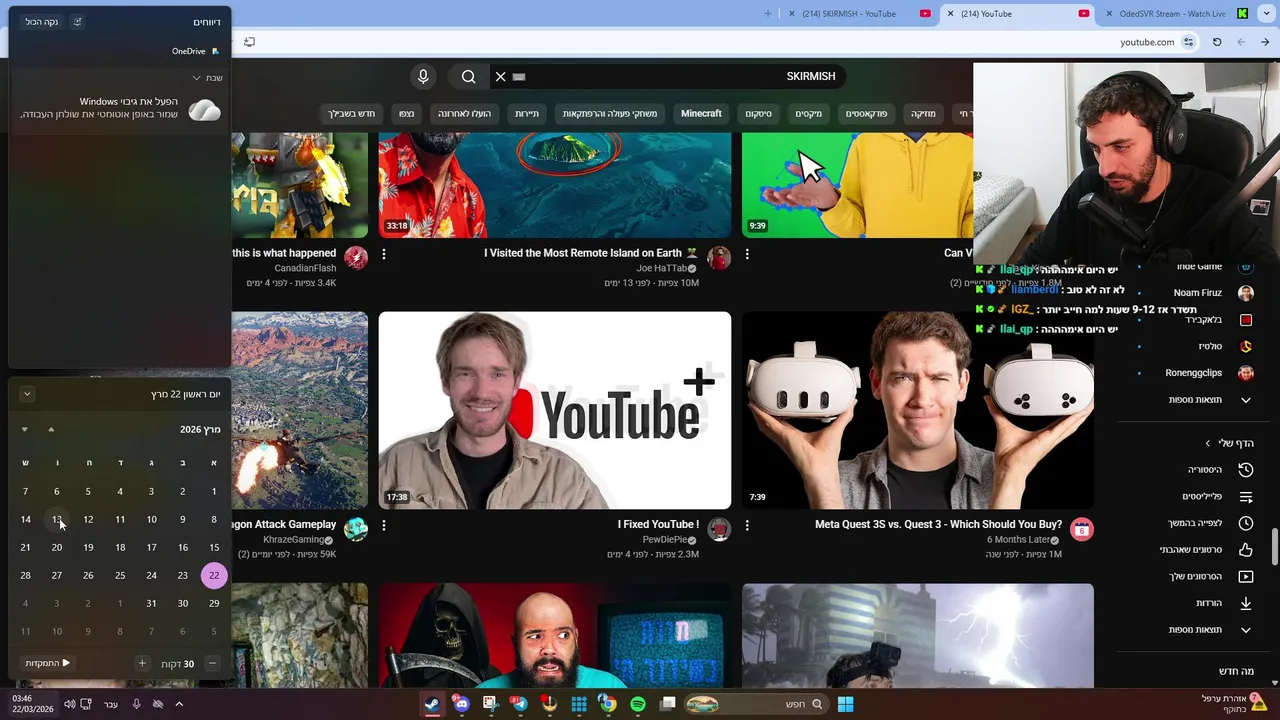
Task: Open the 'הדף שלי' section chevron
Action: coord(1207,443)
